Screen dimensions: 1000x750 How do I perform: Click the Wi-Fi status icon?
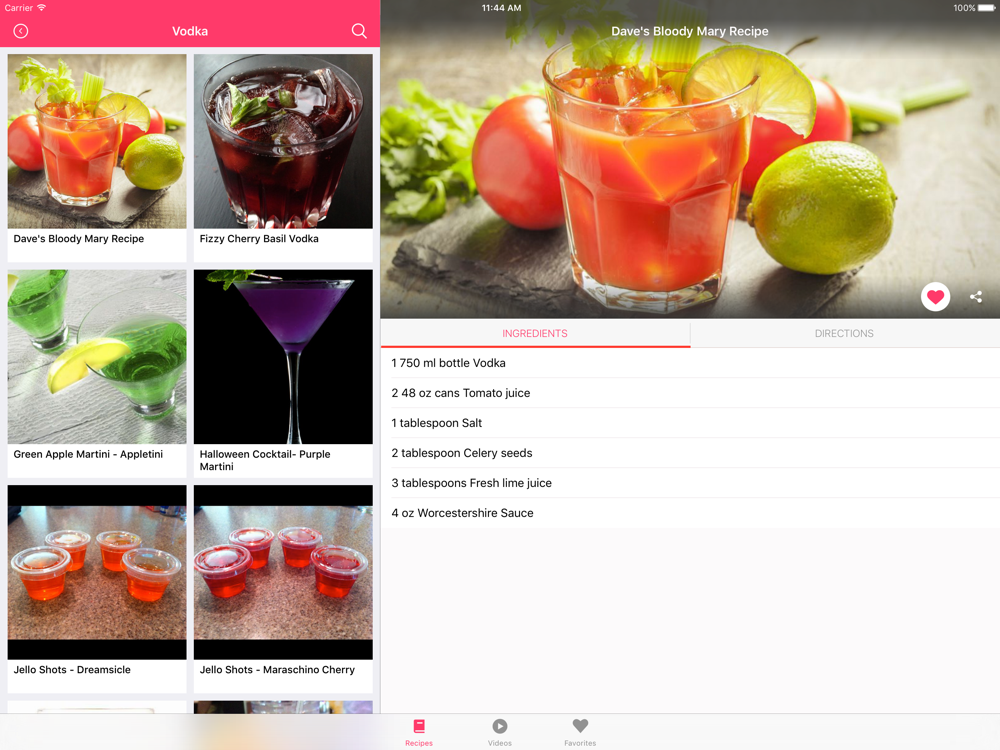(x=41, y=8)
